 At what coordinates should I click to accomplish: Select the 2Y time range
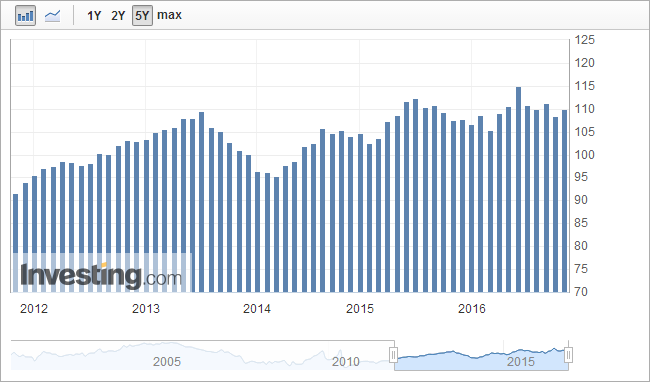pyautogui.click(x=118, y=16)
